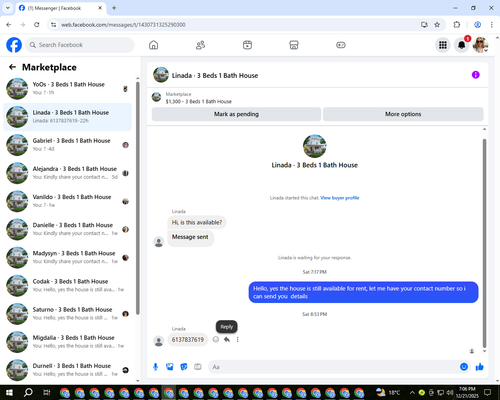Go to the Home feed icon
This screenshot has width=500, height=400.
153,45
